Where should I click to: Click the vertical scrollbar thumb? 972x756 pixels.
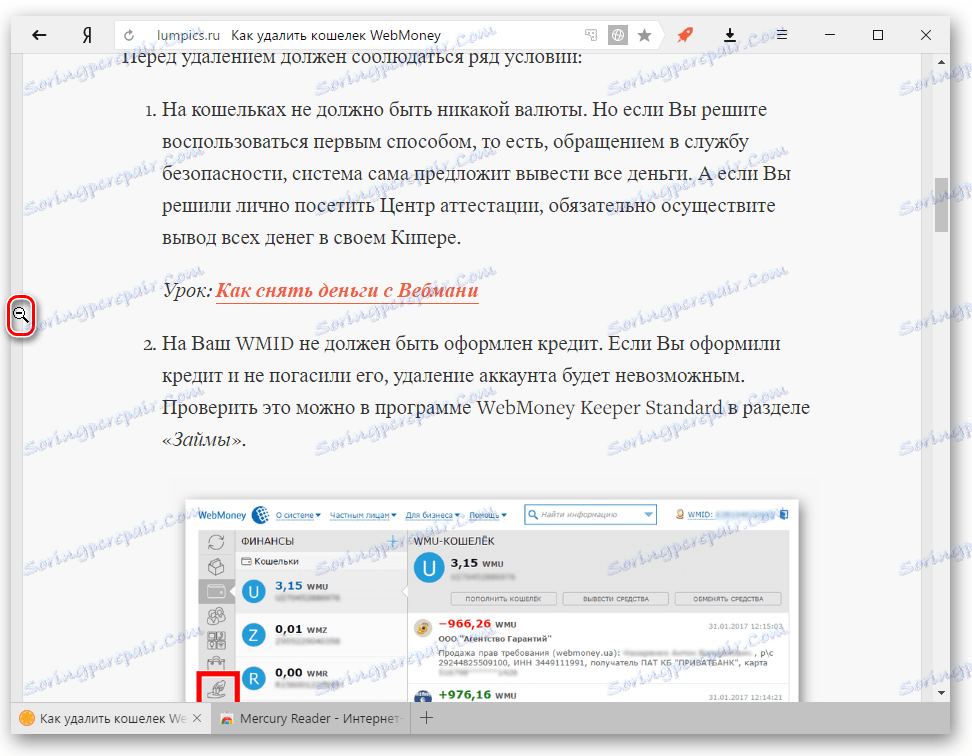pos(941,204)
